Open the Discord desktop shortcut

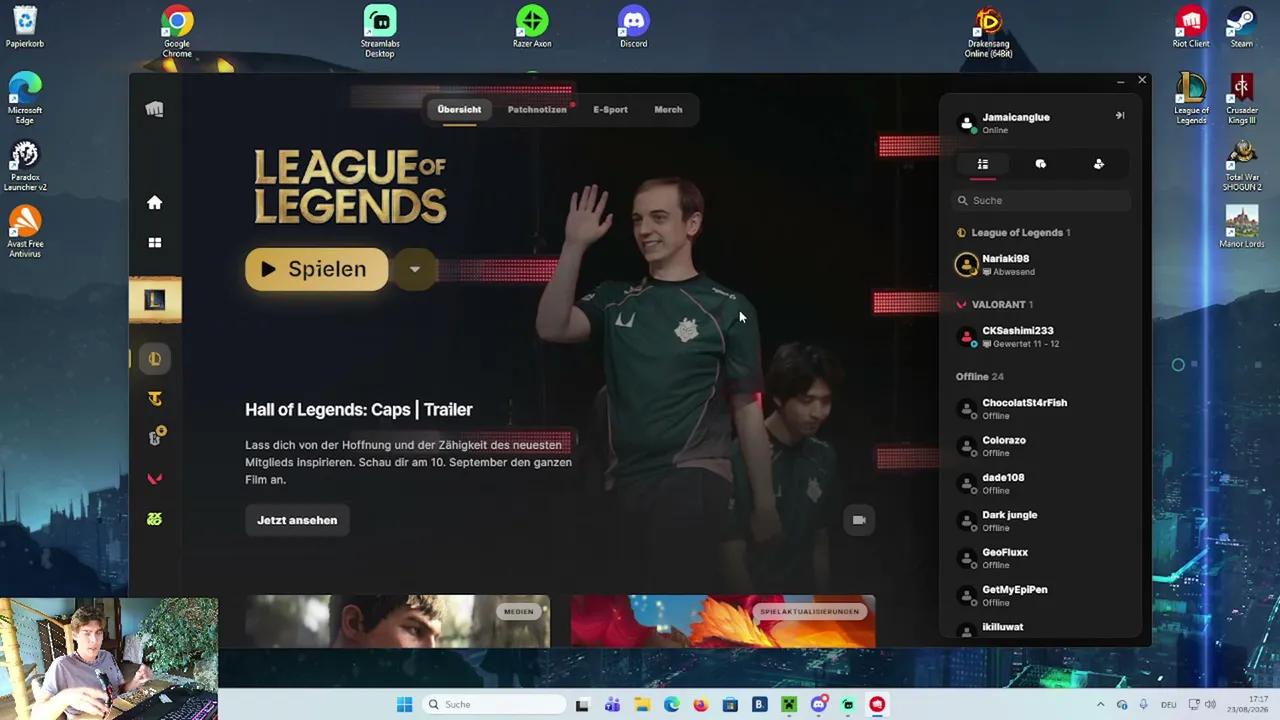(633, 27)
